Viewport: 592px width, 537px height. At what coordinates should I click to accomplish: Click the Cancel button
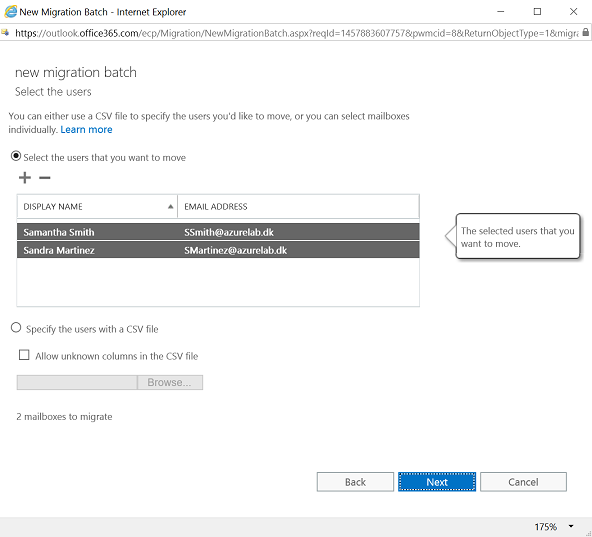pos(523,482)
